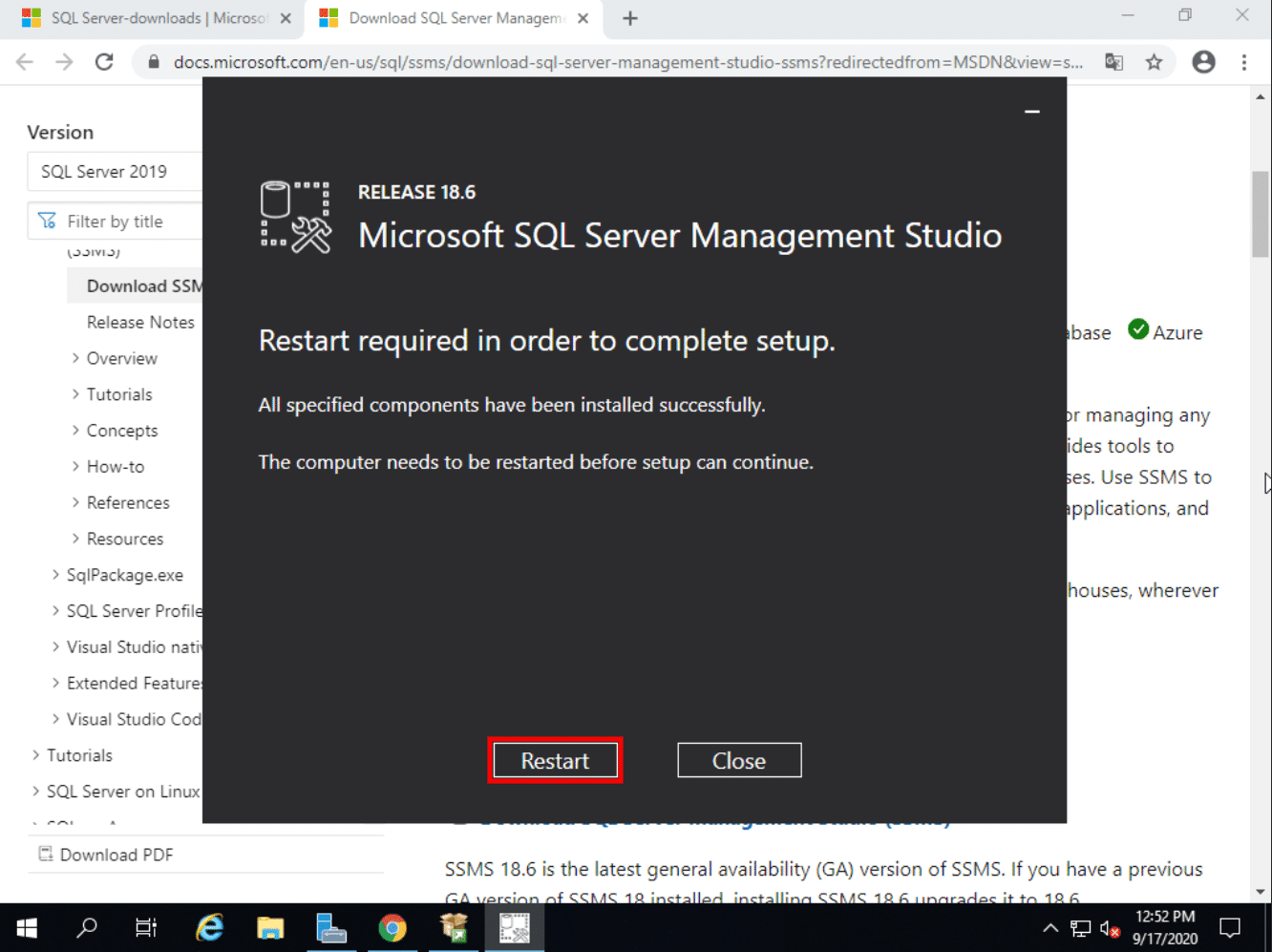Go back in Chrome

coord(25,62)
